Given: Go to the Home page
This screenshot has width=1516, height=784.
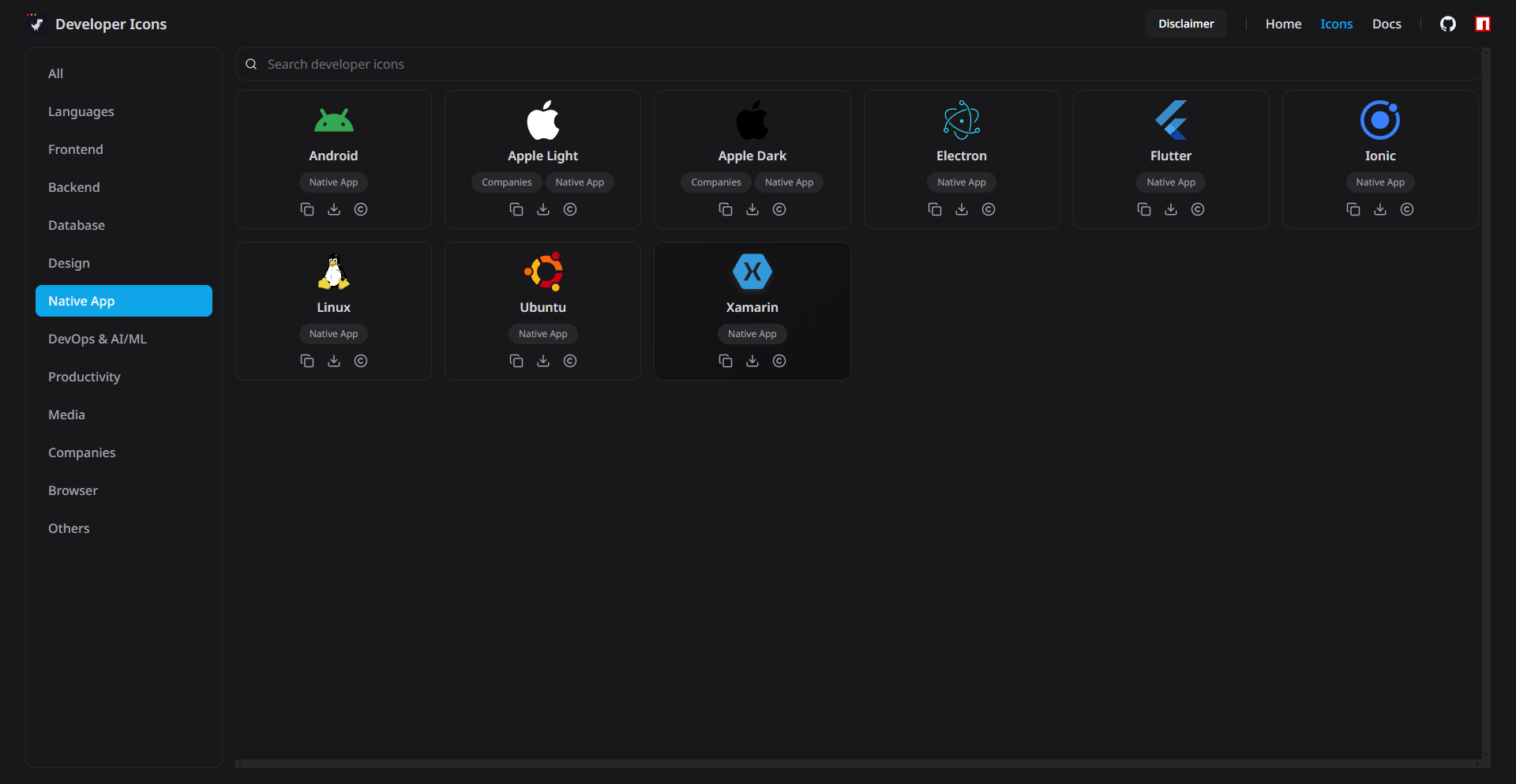Looking at the screenshot, I should point(1283,24).
